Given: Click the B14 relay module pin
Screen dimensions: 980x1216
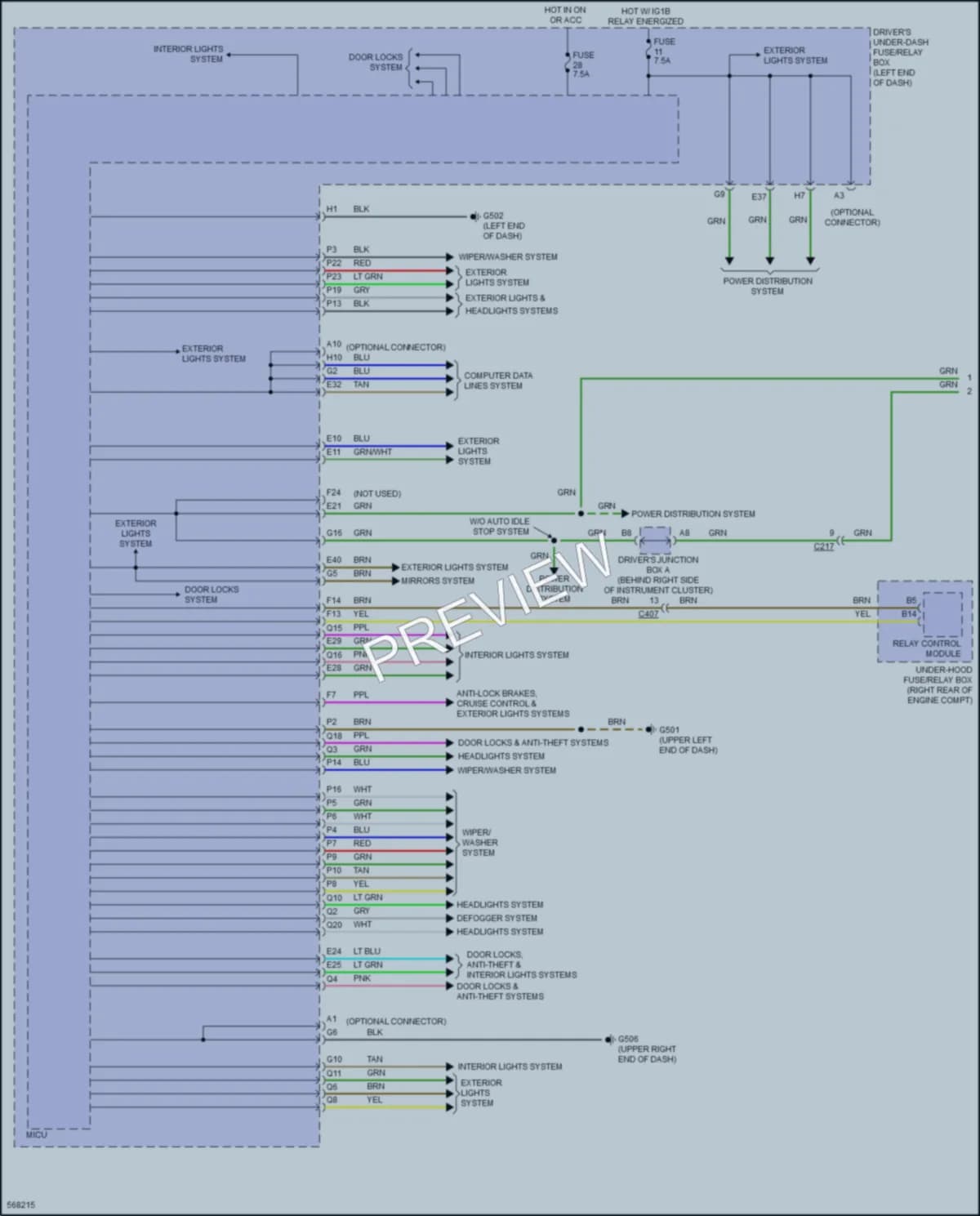Looking at the screenshot, I should click(909, 614).
